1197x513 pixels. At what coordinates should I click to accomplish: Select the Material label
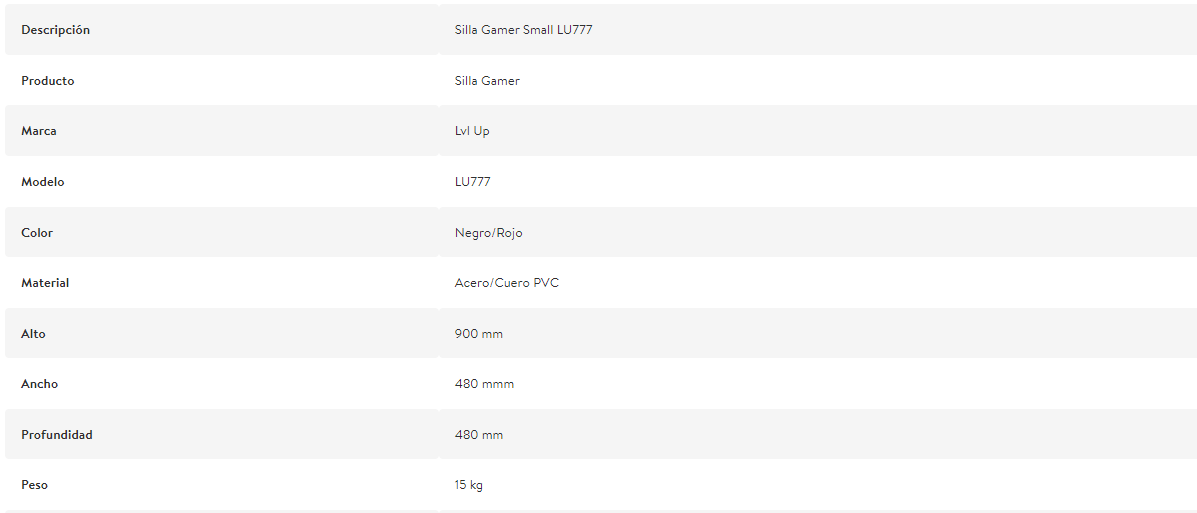[x=45, y=283]
